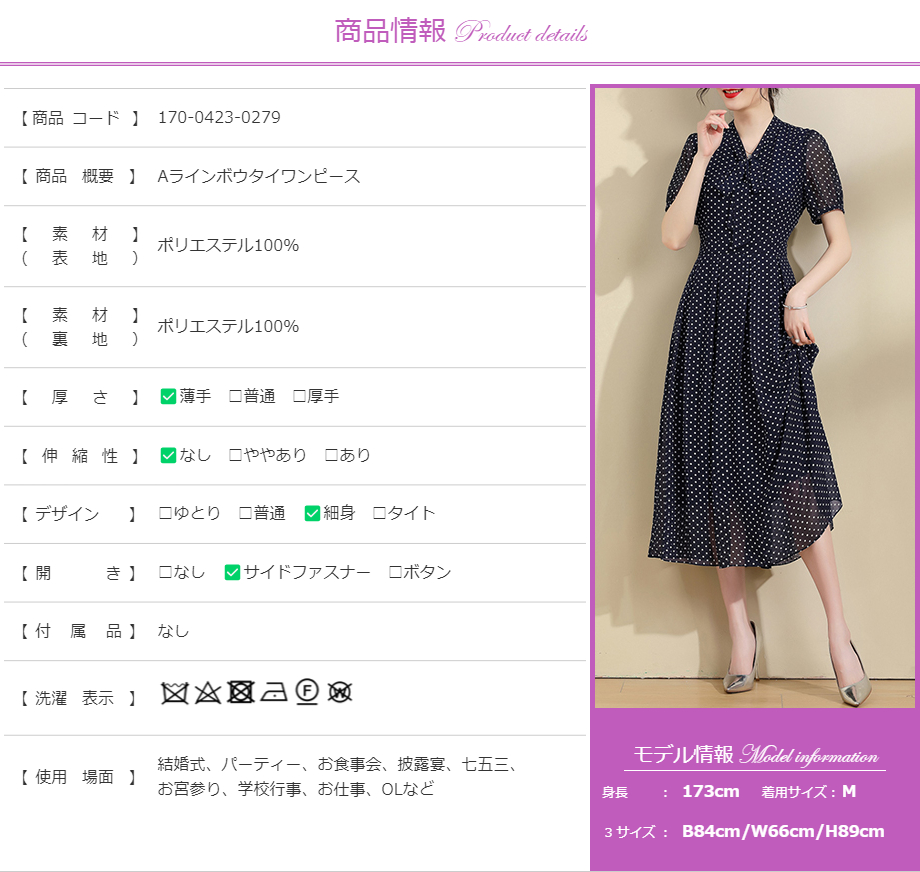Check the 厚手 thickness checkbox
This screenshot has width=920, height=872.
pos(299,396)
